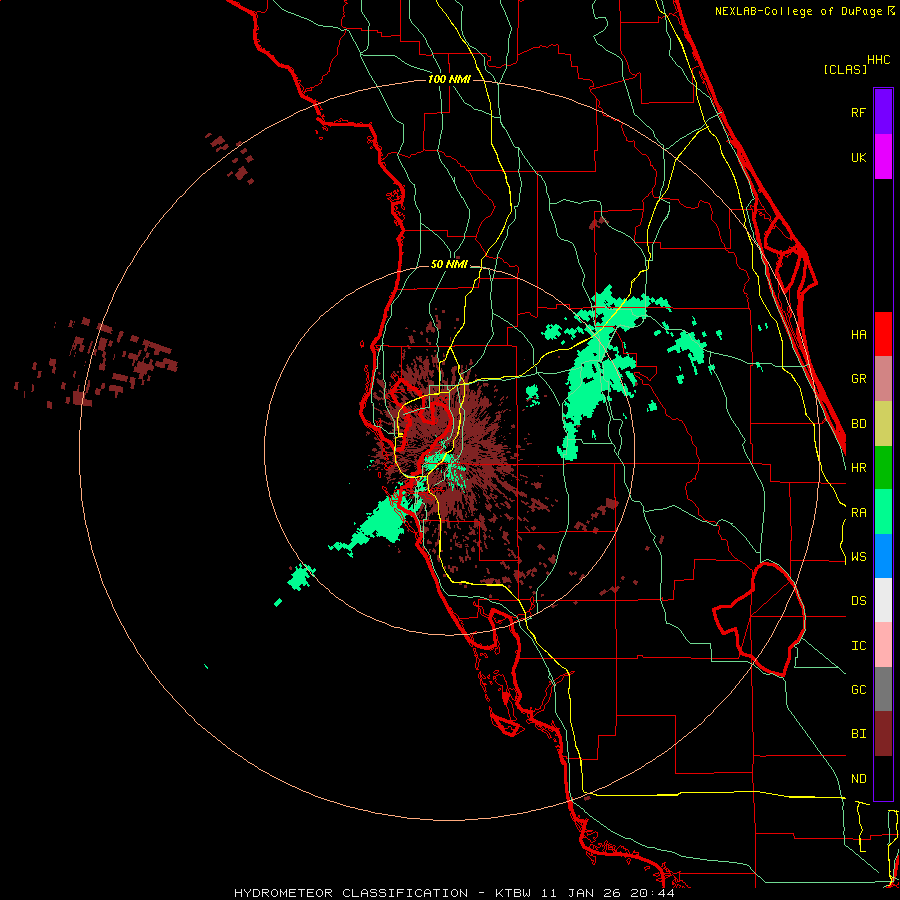The width and height of the screenshot is (900, 900).
Task: Click the GR legend label
Action: click(858, 379)
